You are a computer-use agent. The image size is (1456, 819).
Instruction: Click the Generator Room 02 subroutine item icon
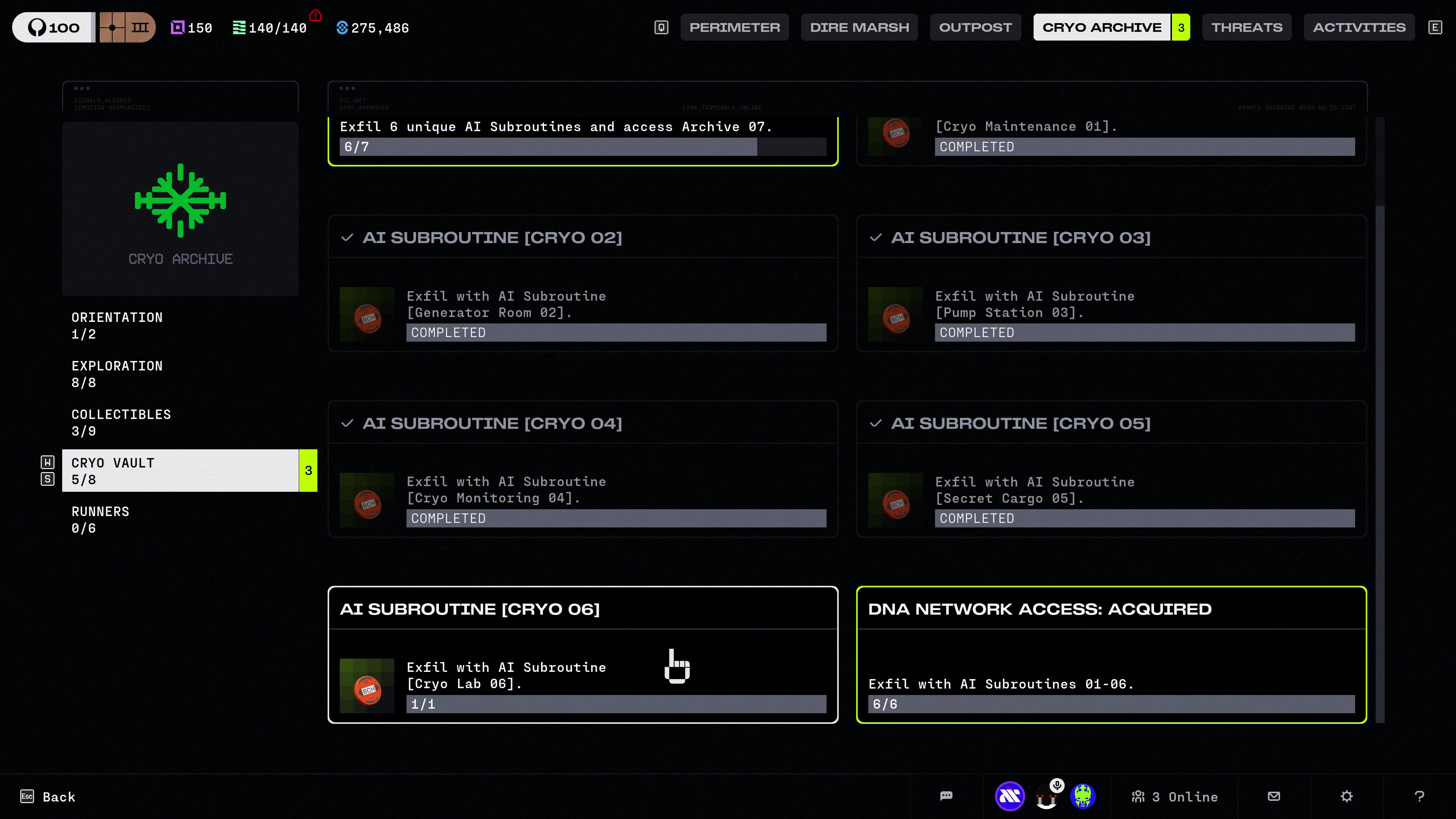367,314
